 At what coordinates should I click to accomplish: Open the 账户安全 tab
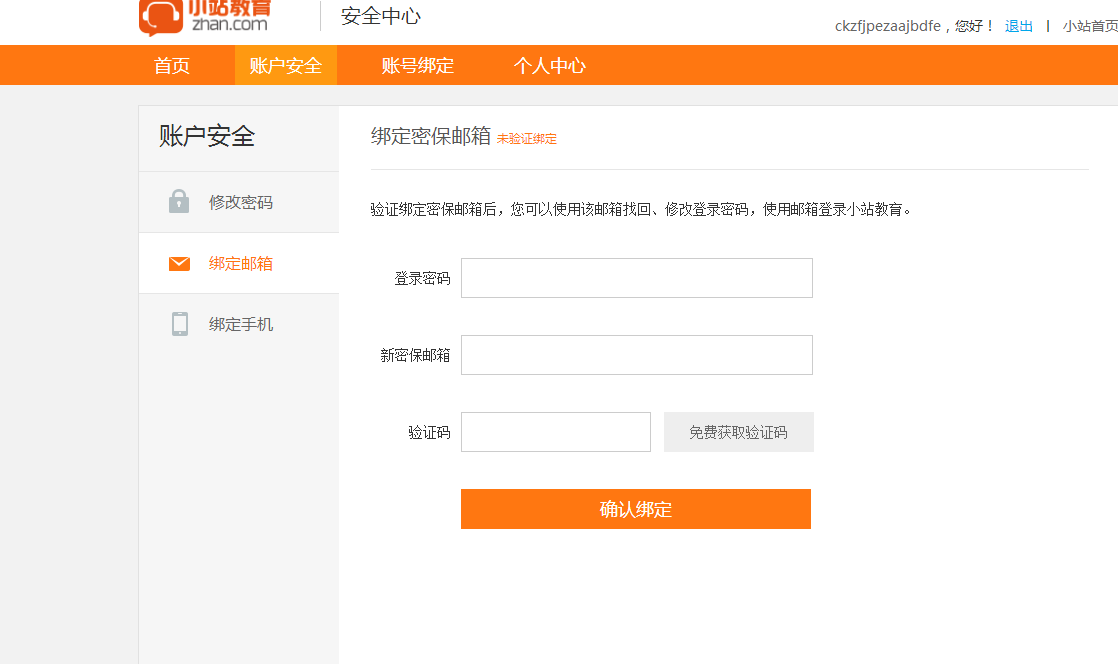[285, 64]
